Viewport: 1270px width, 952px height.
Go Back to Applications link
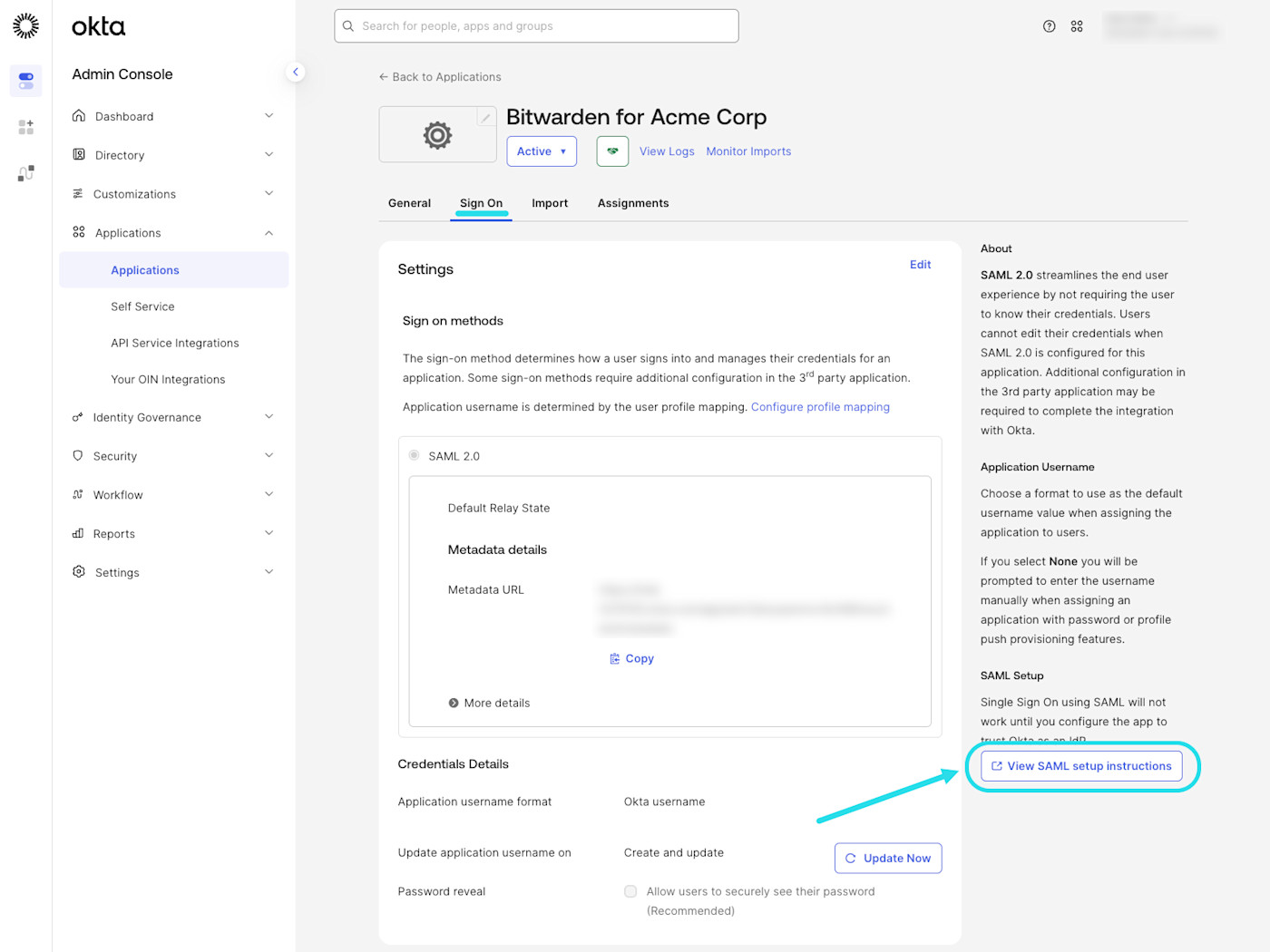point(440,77)
